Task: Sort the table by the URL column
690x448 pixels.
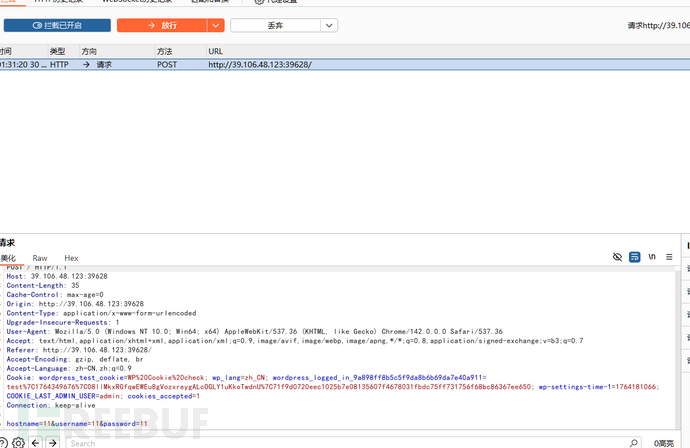Action: point(216,51)
